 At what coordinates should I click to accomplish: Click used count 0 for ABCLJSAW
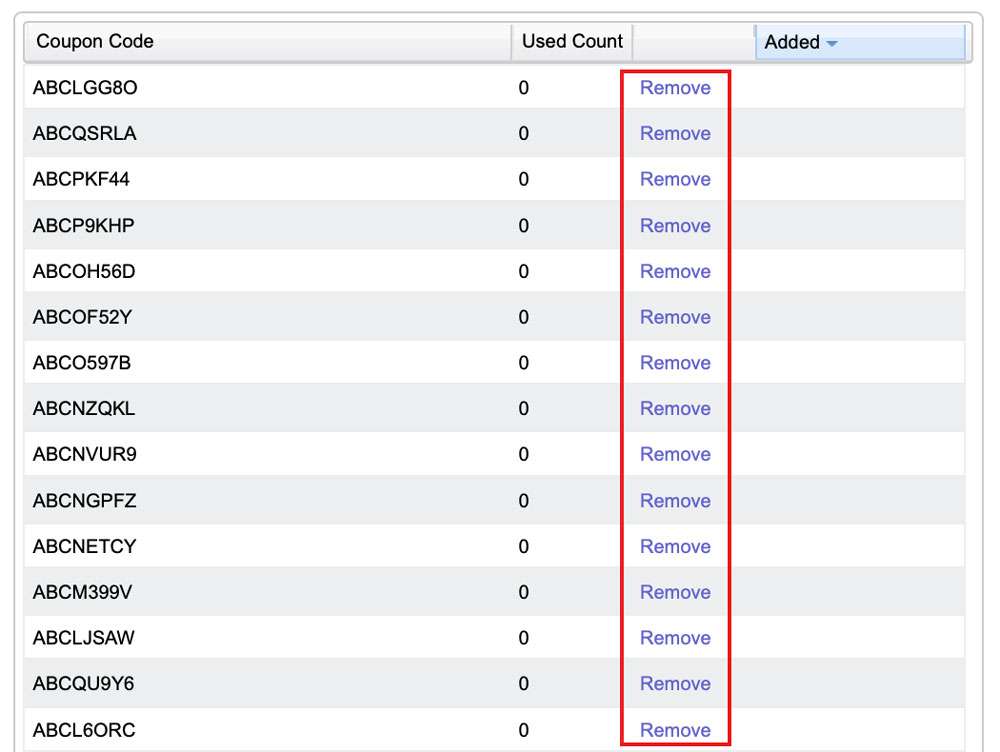[524, 638]
